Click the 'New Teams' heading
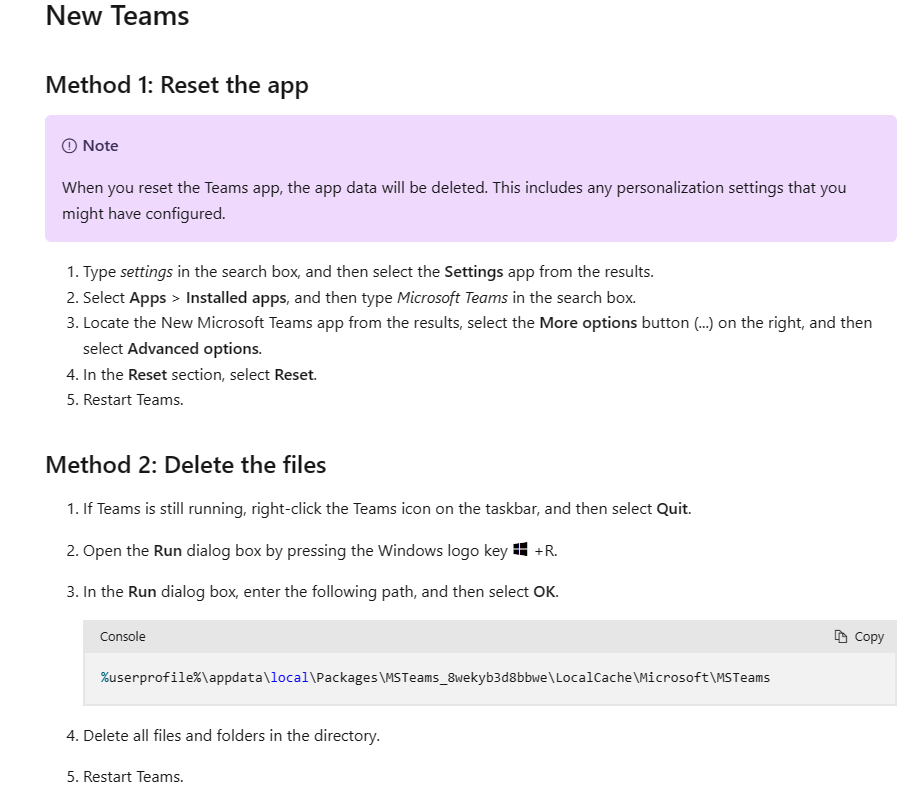Image resolution: width=923 pixels, height=785 pixels. coord(117,16)
